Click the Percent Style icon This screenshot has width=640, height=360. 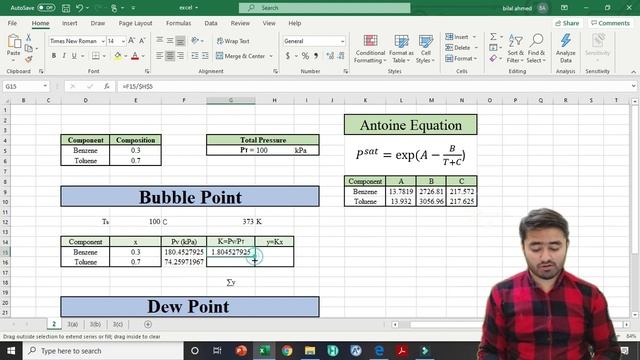coord(305,56)
